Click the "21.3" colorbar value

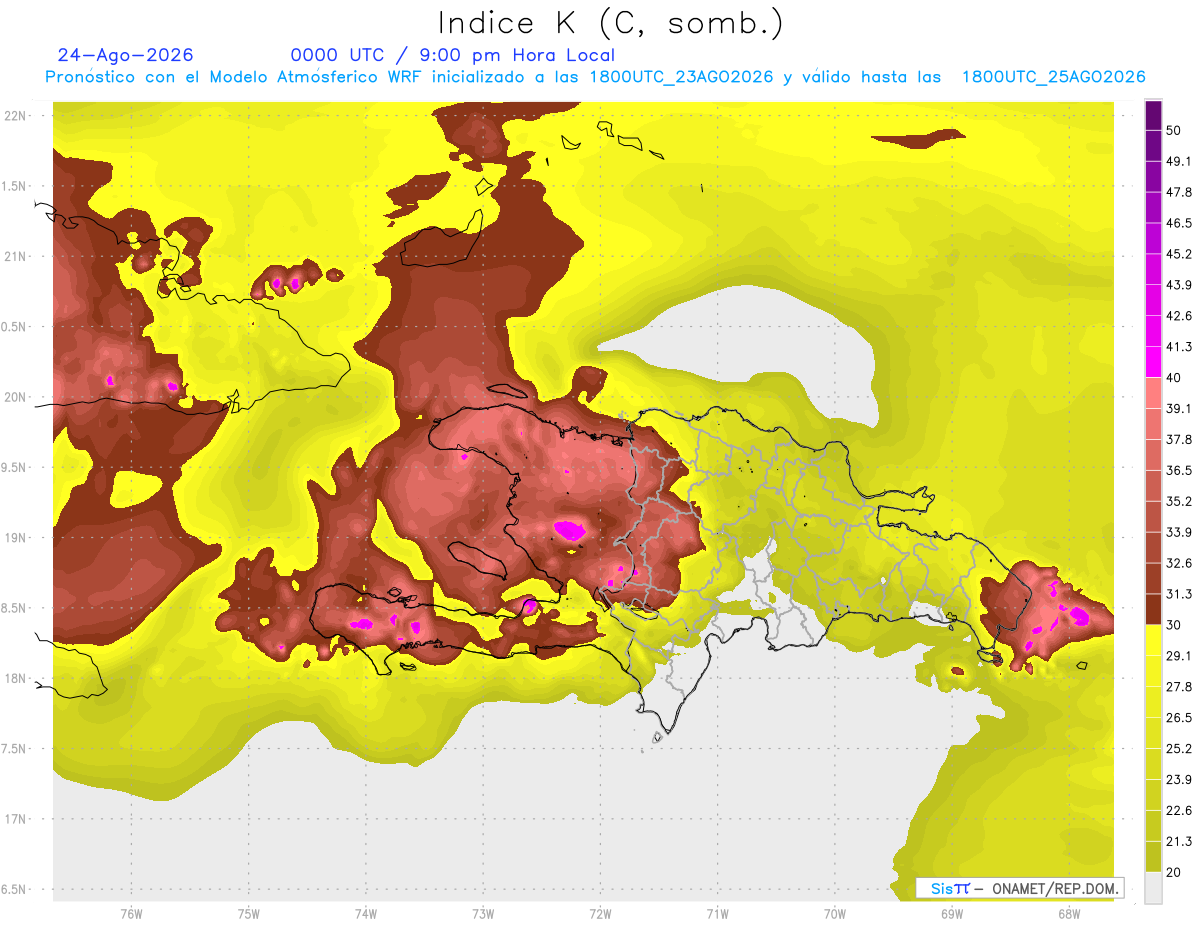tap(1179, 841)
